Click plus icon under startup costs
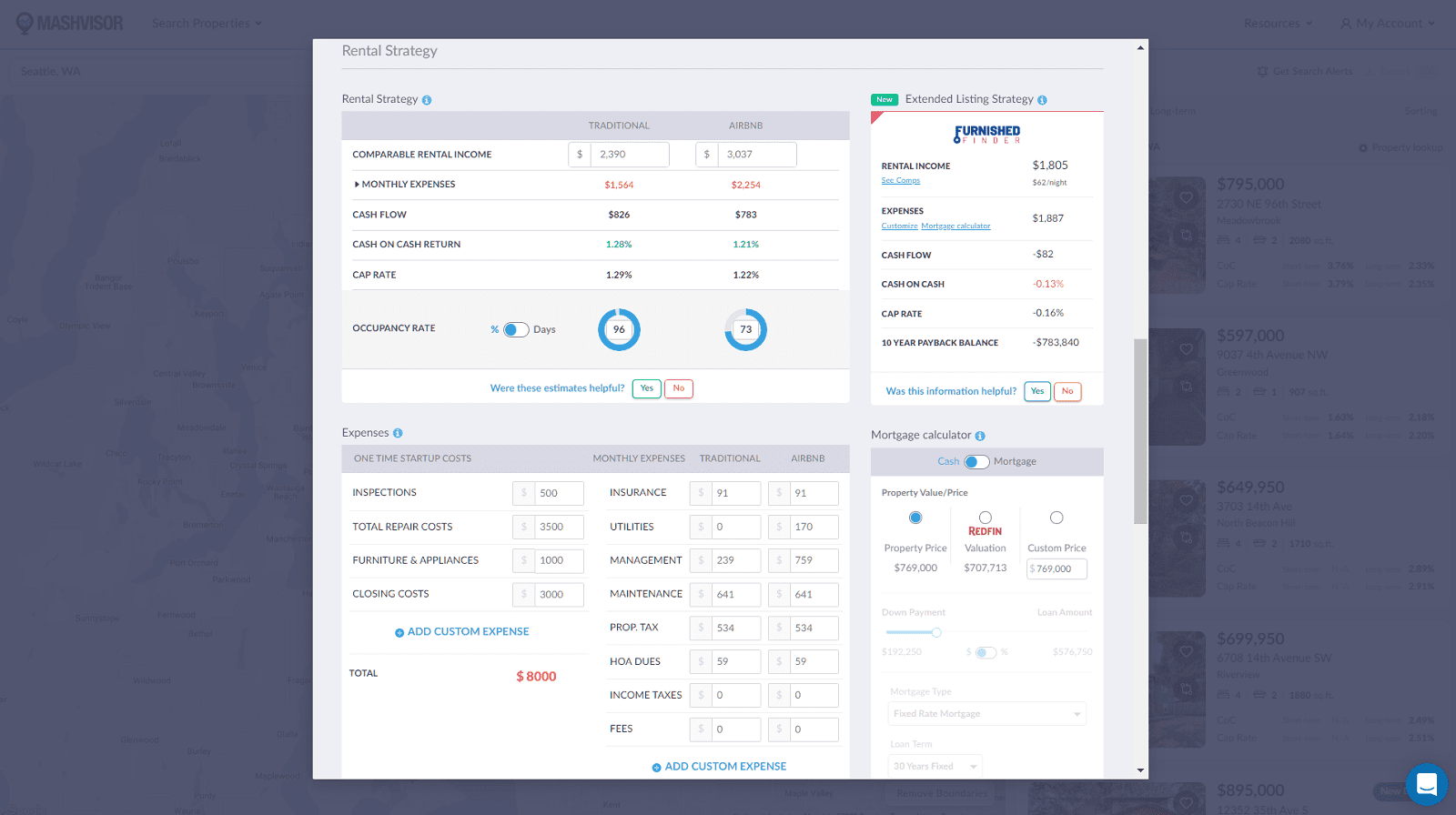This screenshot has height=815, width=1456. [399, 632]
